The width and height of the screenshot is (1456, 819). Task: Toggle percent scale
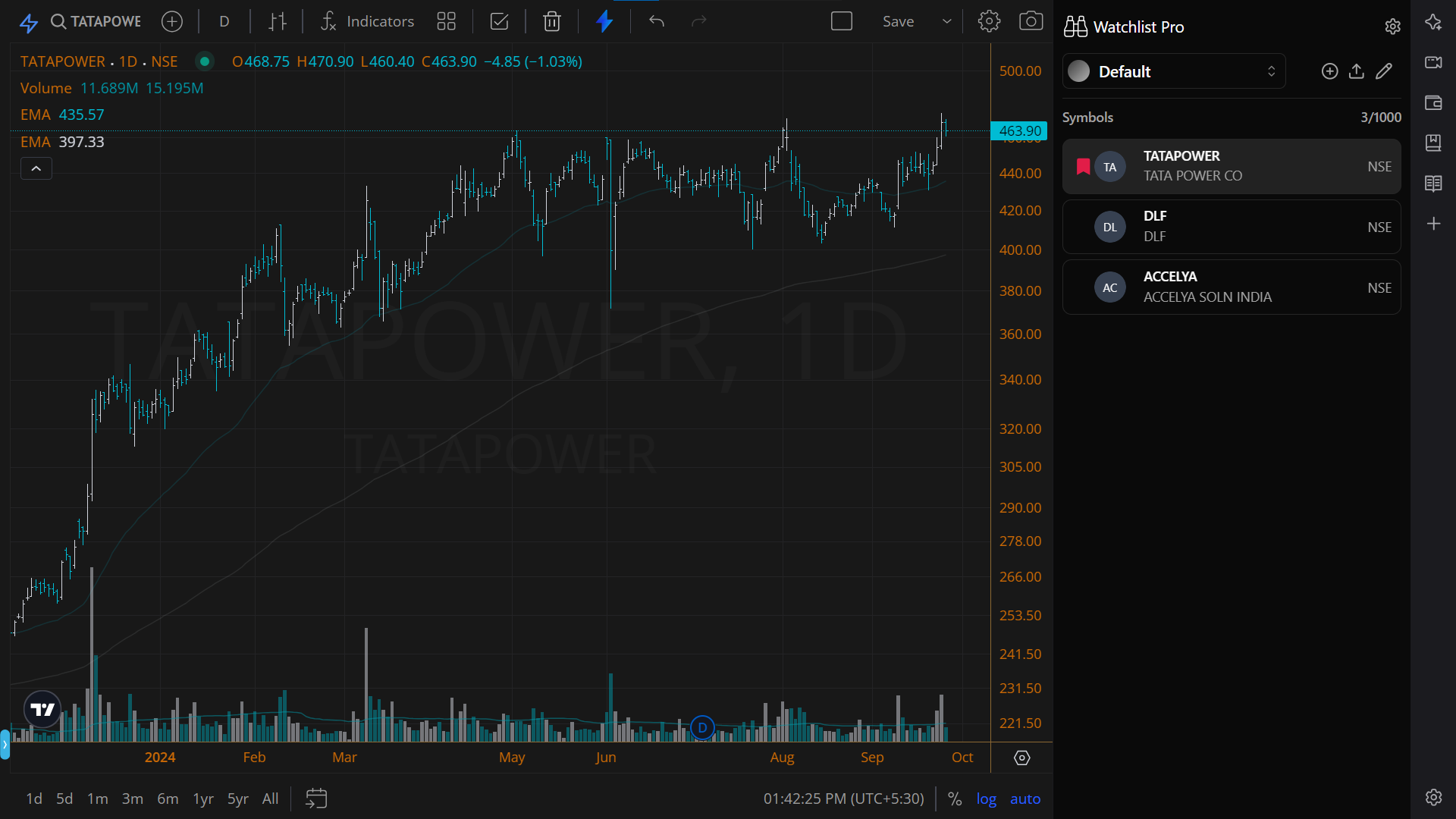955,799
